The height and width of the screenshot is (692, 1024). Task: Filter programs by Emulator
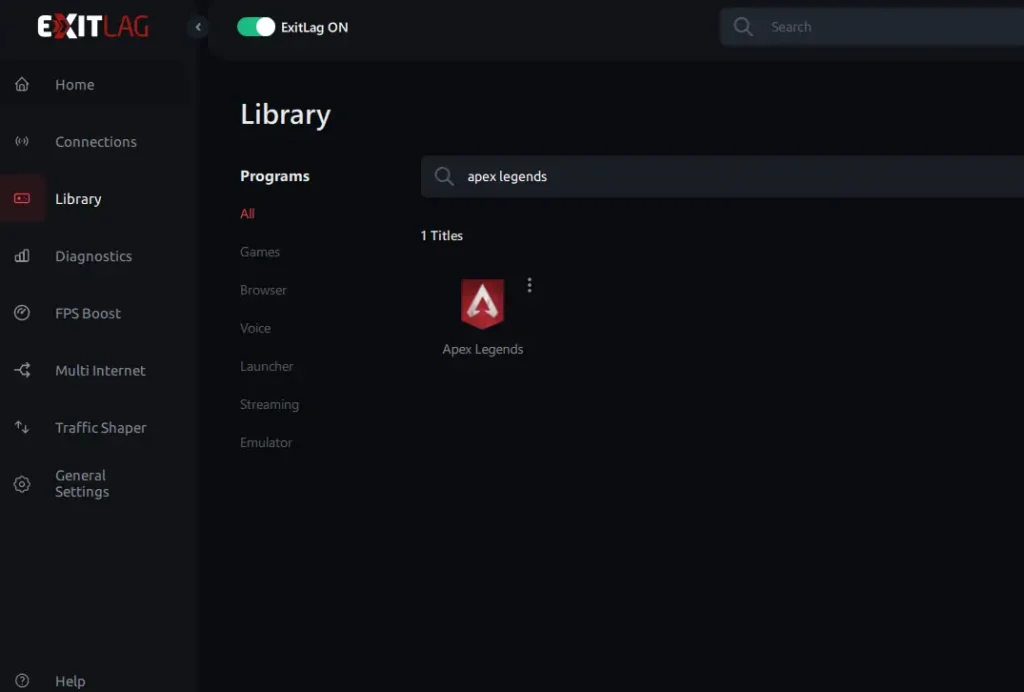(266, 443)
